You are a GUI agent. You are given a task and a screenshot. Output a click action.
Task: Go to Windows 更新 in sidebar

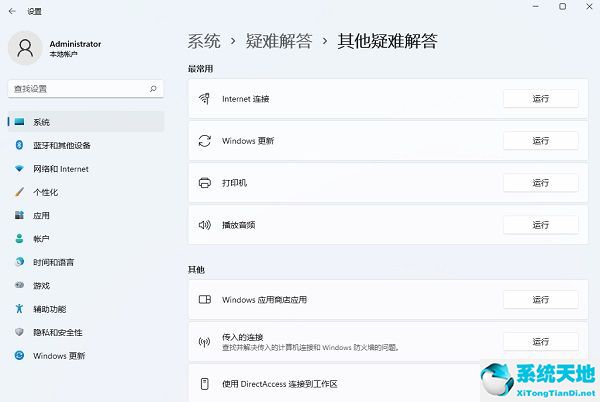coord(58,356)
